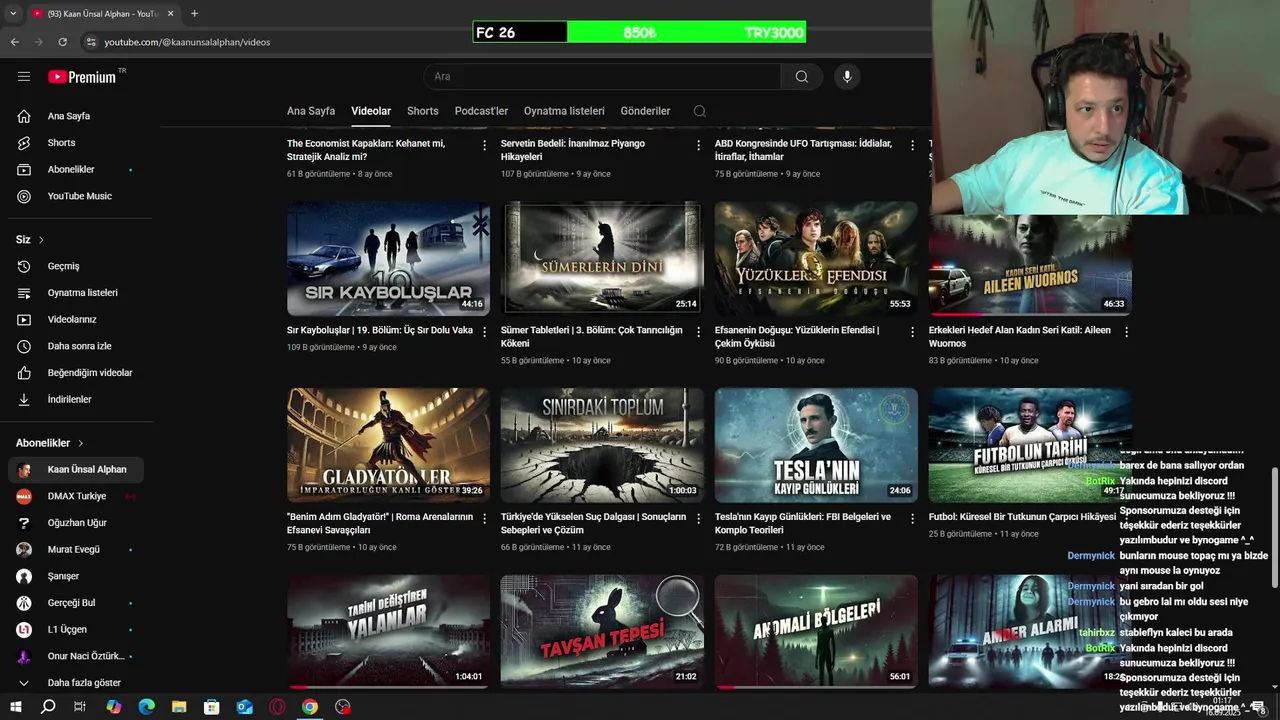
Task: Go to the YouTube Premium logo home
Action: 82,77
